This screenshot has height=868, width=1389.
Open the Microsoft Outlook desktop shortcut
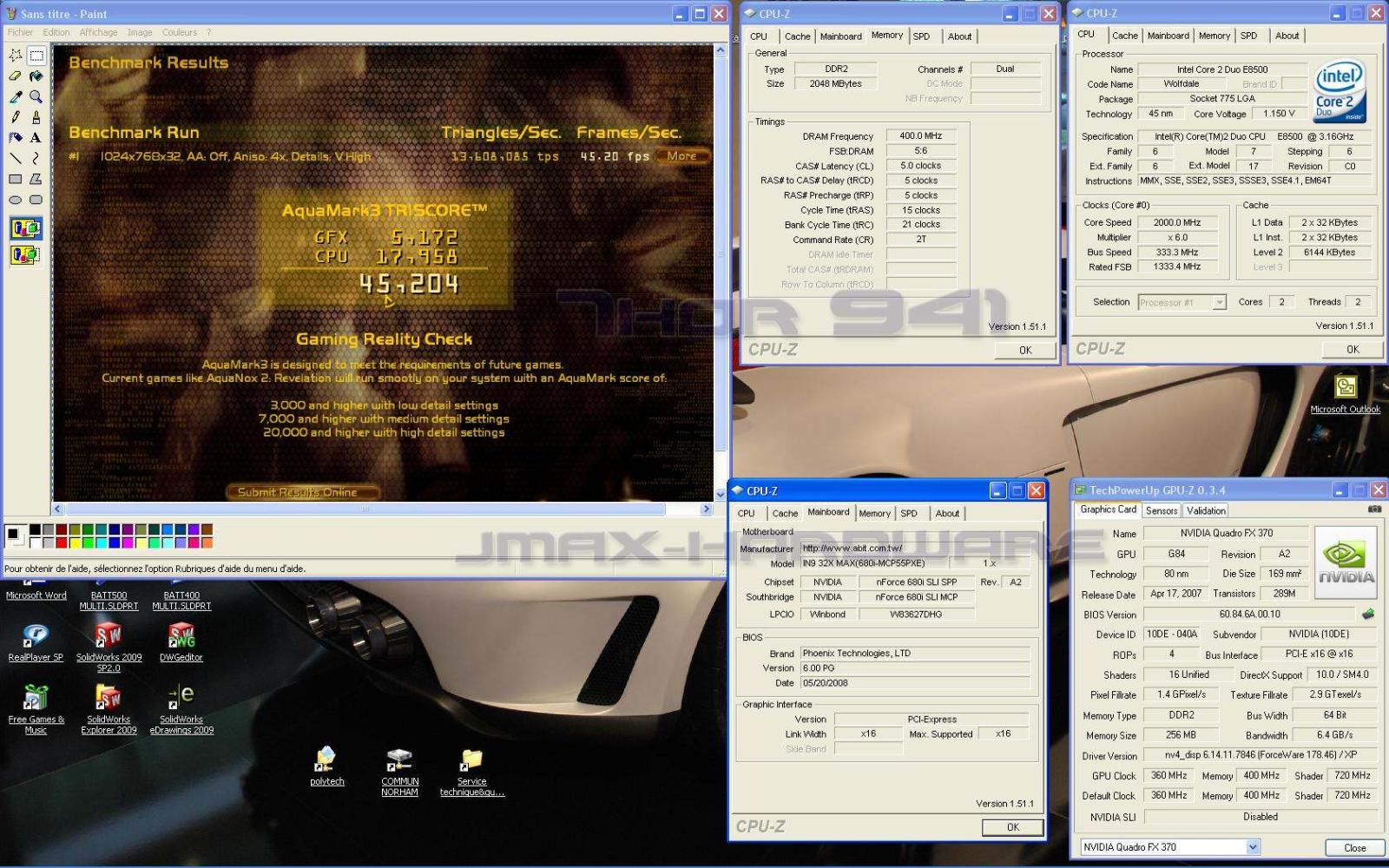[x=1345, y=393]
